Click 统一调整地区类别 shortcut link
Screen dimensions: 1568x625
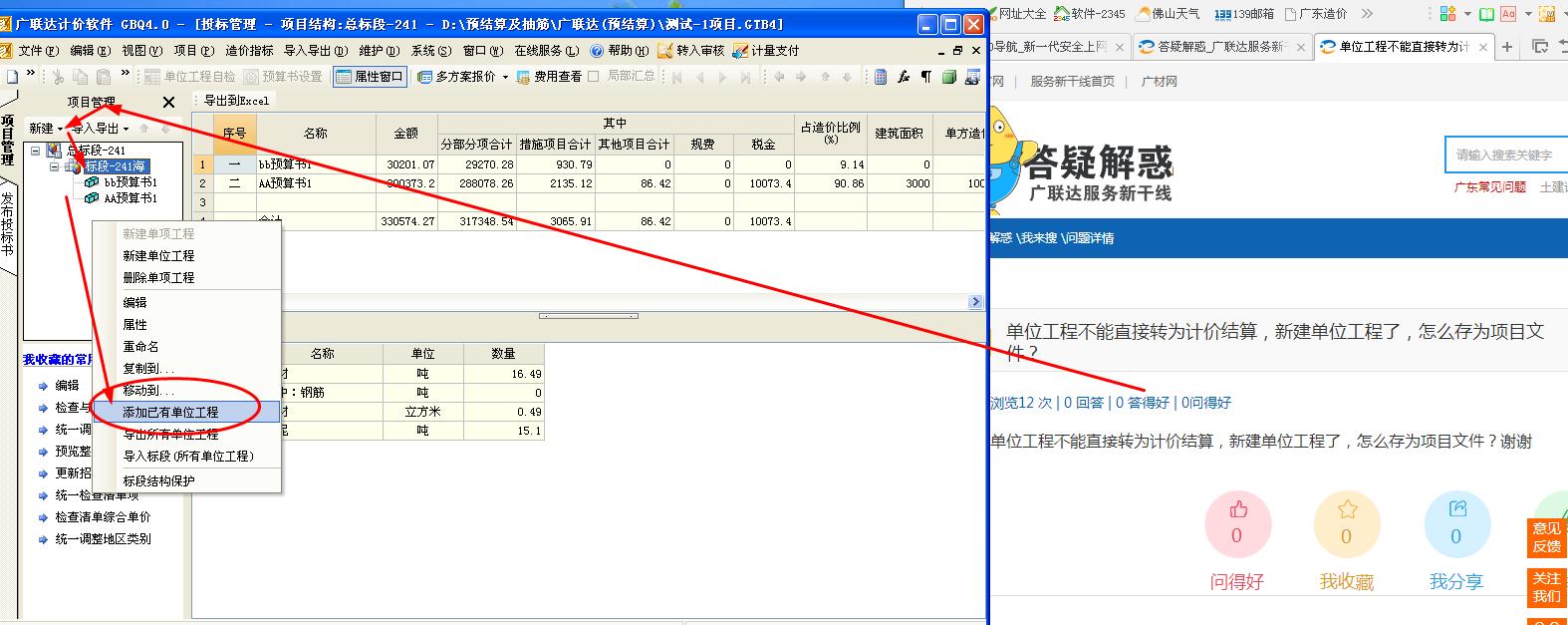(x=103, y=539)
